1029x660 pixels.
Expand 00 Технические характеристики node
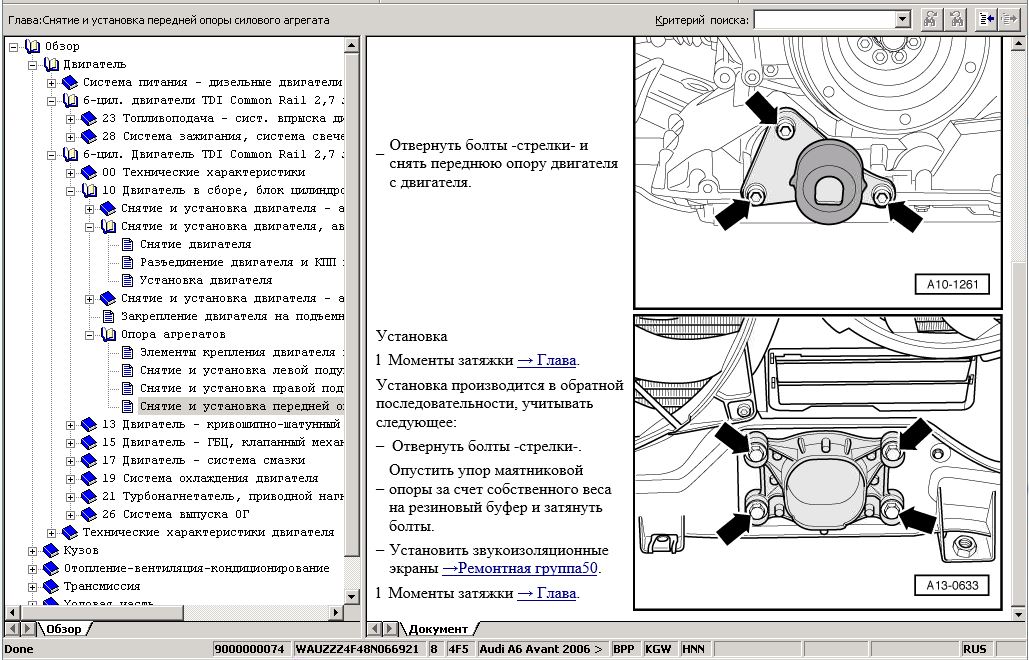(x=70, y=173)
